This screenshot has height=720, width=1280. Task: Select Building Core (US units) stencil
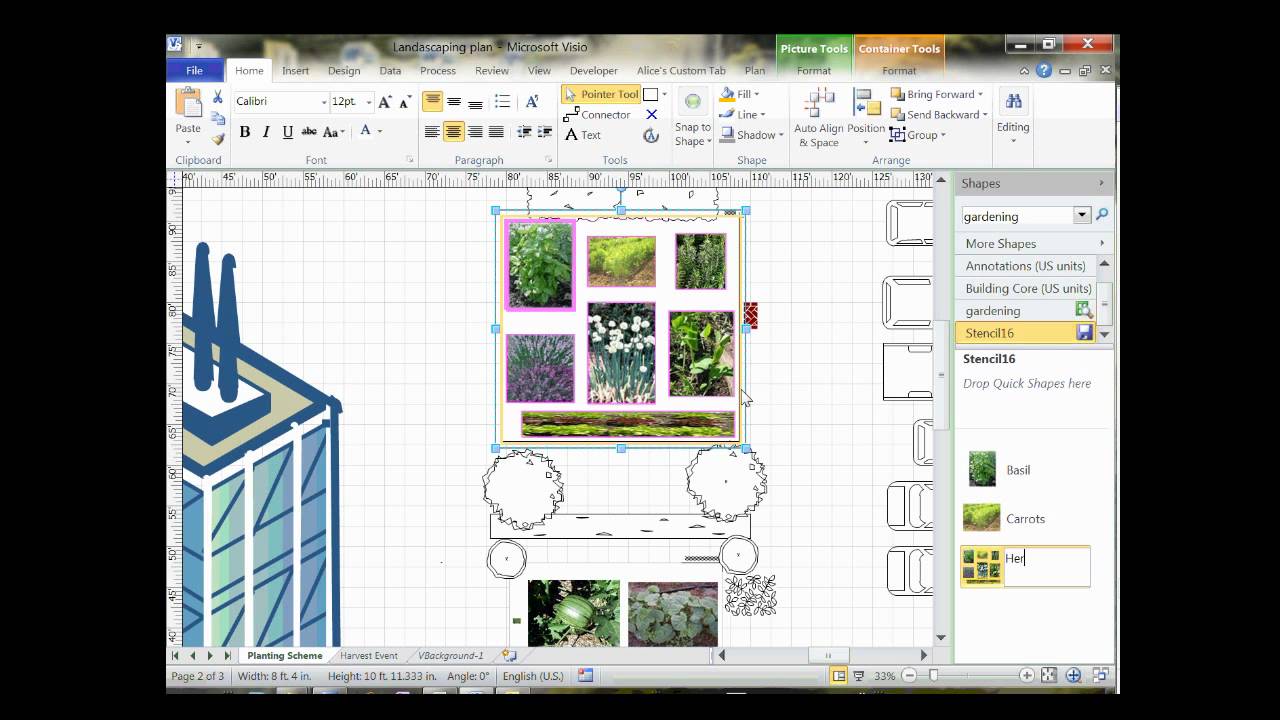1025,288
